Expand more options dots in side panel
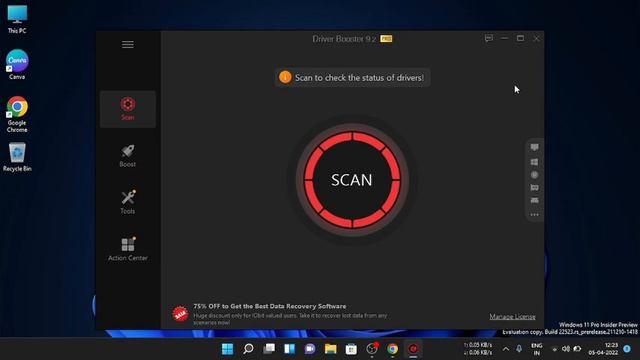640x360 pixels. point(534,215)
